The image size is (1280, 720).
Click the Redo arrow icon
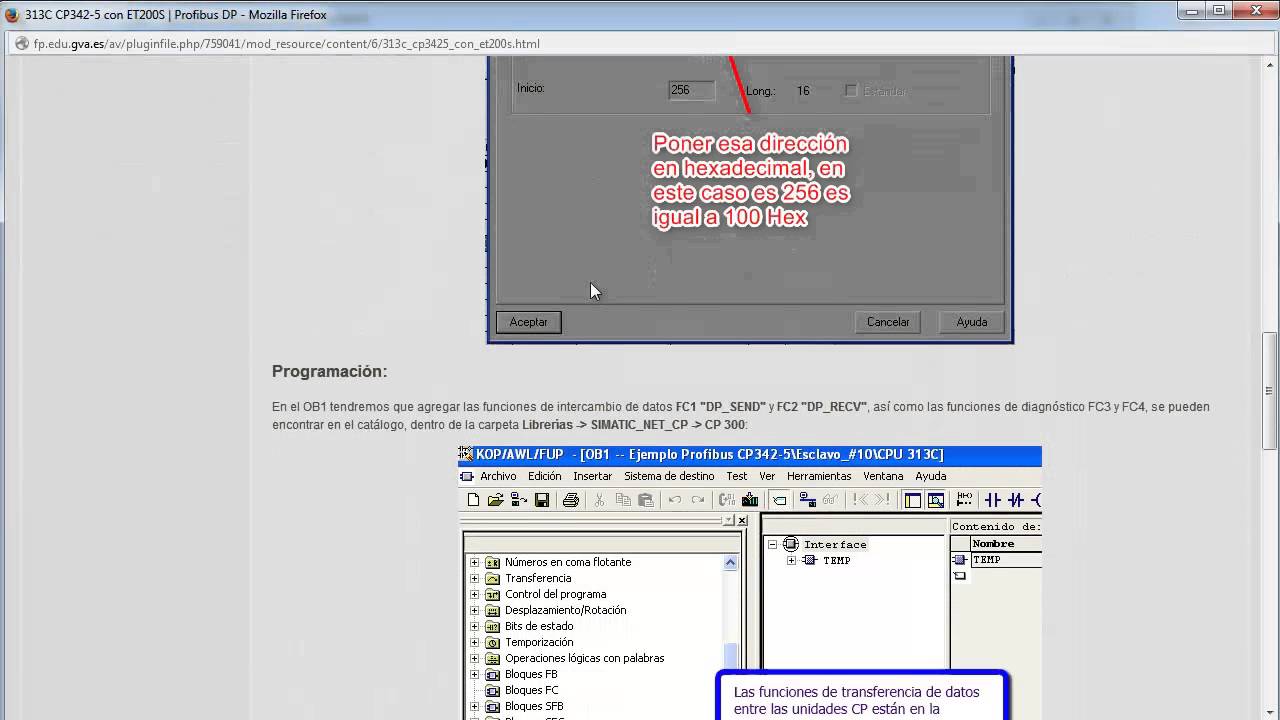698,500
